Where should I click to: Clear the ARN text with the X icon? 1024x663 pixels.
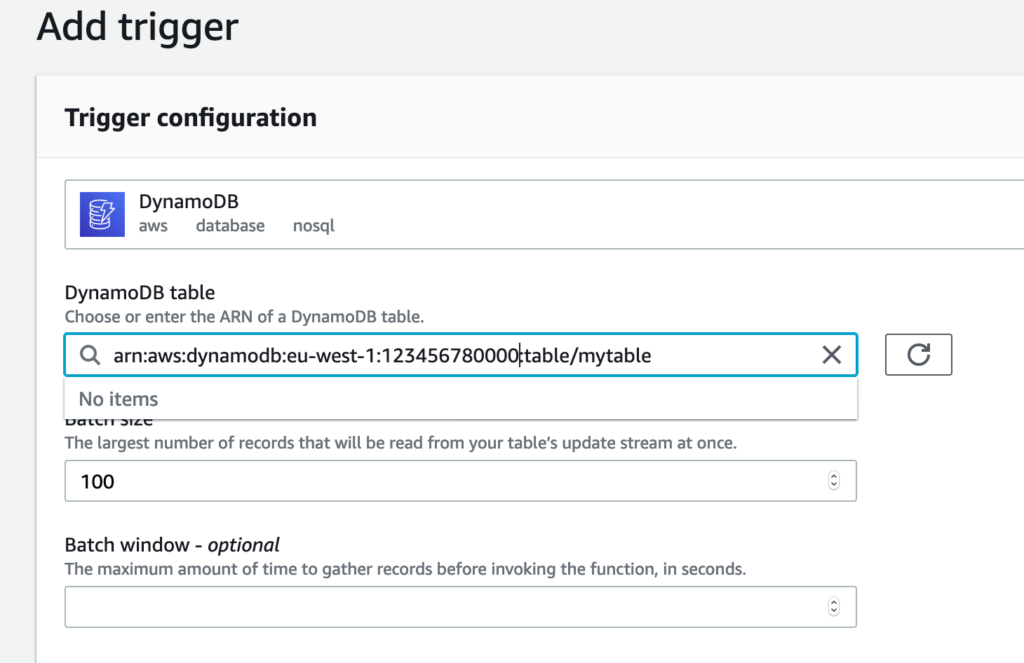coord(831,355)
